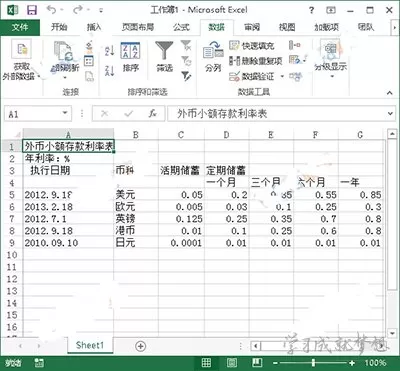Viewport: 400px width, 371px height.
Task: Click the Advanced filter icon
Action: click(x=186, y=76)
